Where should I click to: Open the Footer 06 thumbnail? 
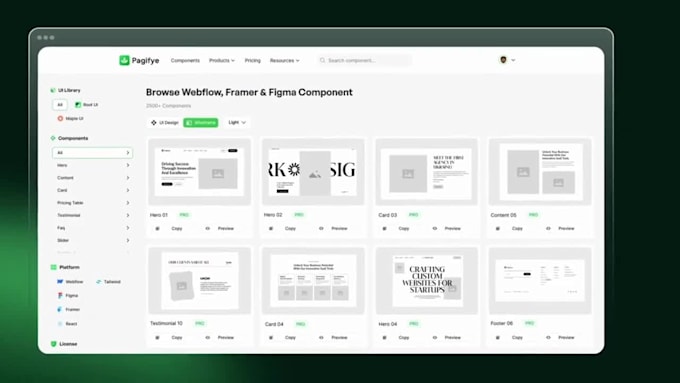(540, 281)
